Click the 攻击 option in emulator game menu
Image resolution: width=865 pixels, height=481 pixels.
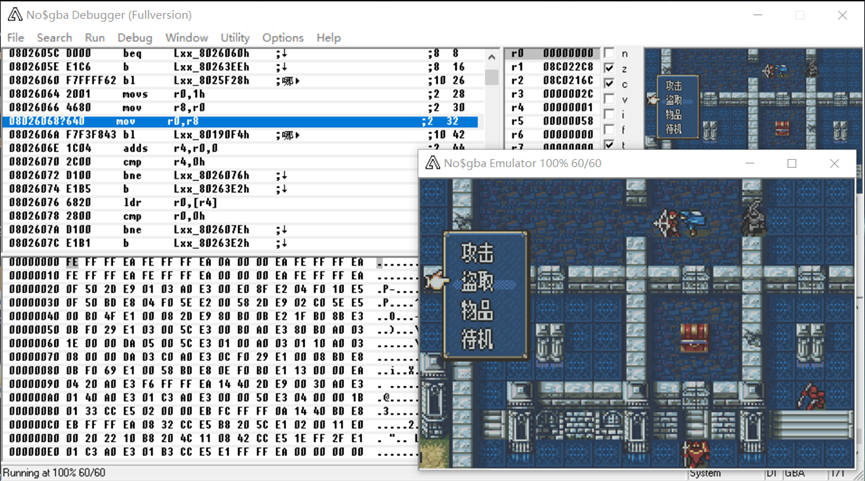pyautogui.click(x=477, y=253)
